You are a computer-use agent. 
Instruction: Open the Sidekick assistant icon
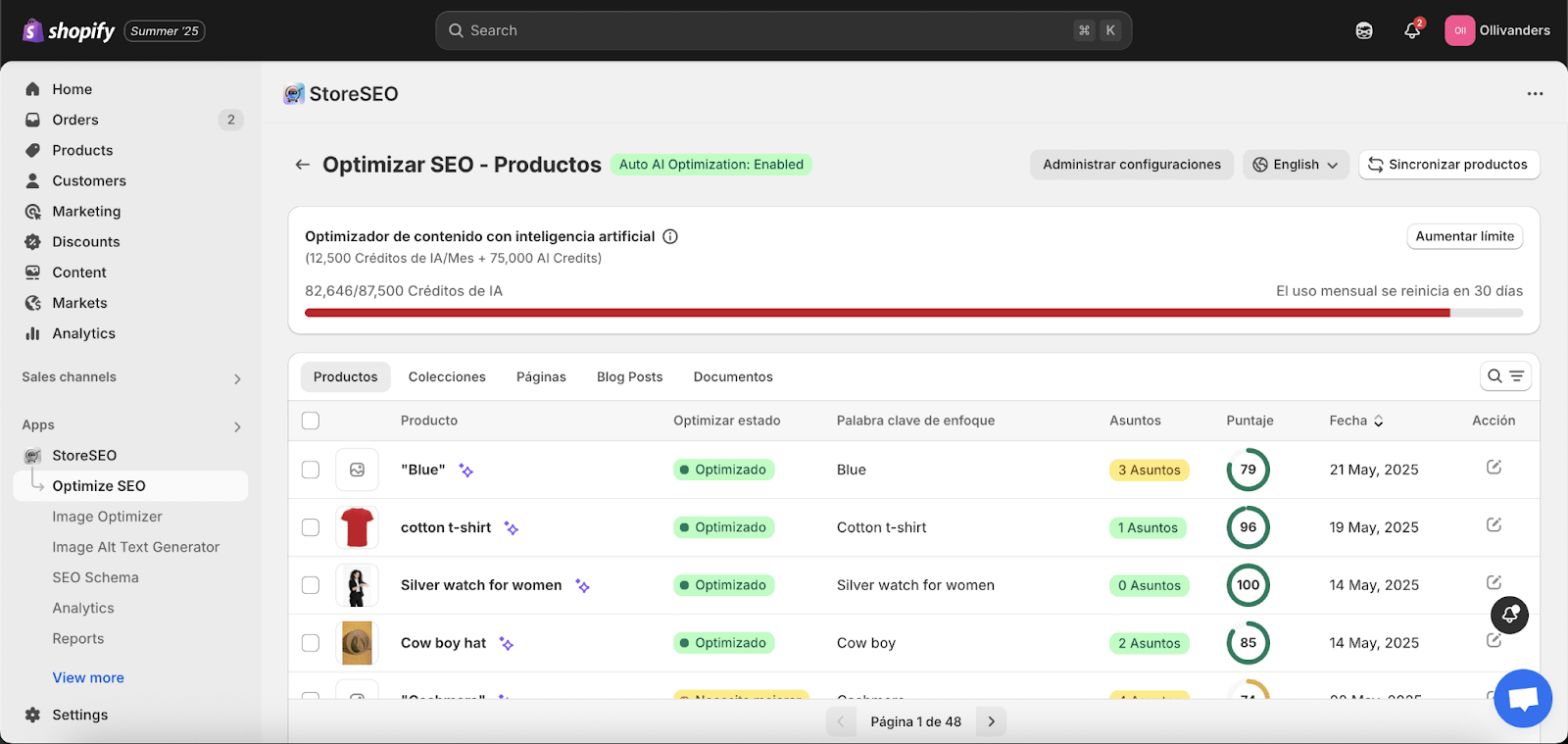coord(1364,30)
